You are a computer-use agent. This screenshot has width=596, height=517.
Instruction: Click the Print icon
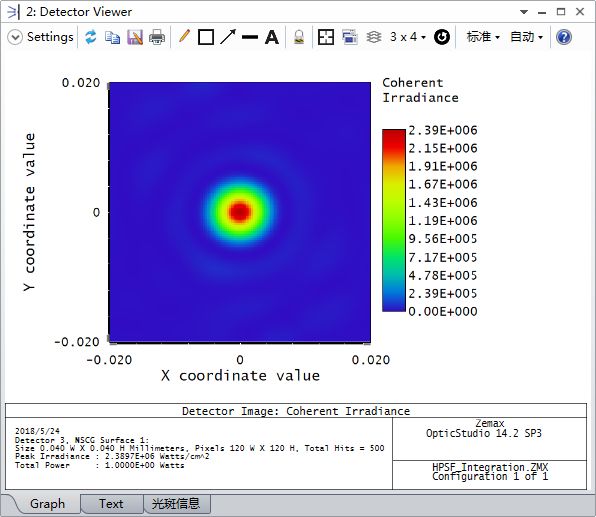(157, 37)
